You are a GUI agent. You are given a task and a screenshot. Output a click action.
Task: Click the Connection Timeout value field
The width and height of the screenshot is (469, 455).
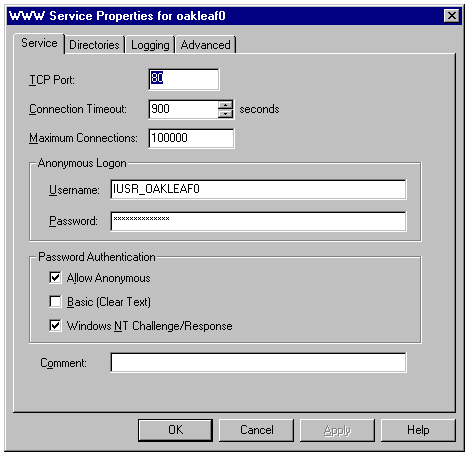point(184,109)
